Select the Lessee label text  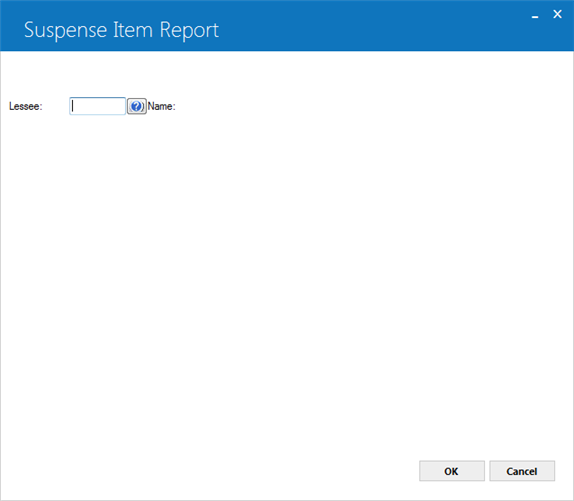(26, 106)
